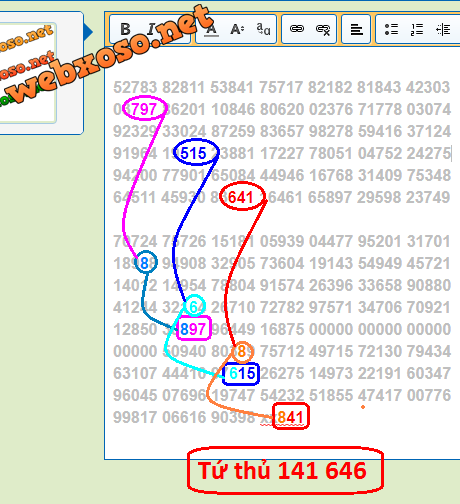Click the number 83657 in the editor
The image size is (460, 504).
click(x=282, y=131)
